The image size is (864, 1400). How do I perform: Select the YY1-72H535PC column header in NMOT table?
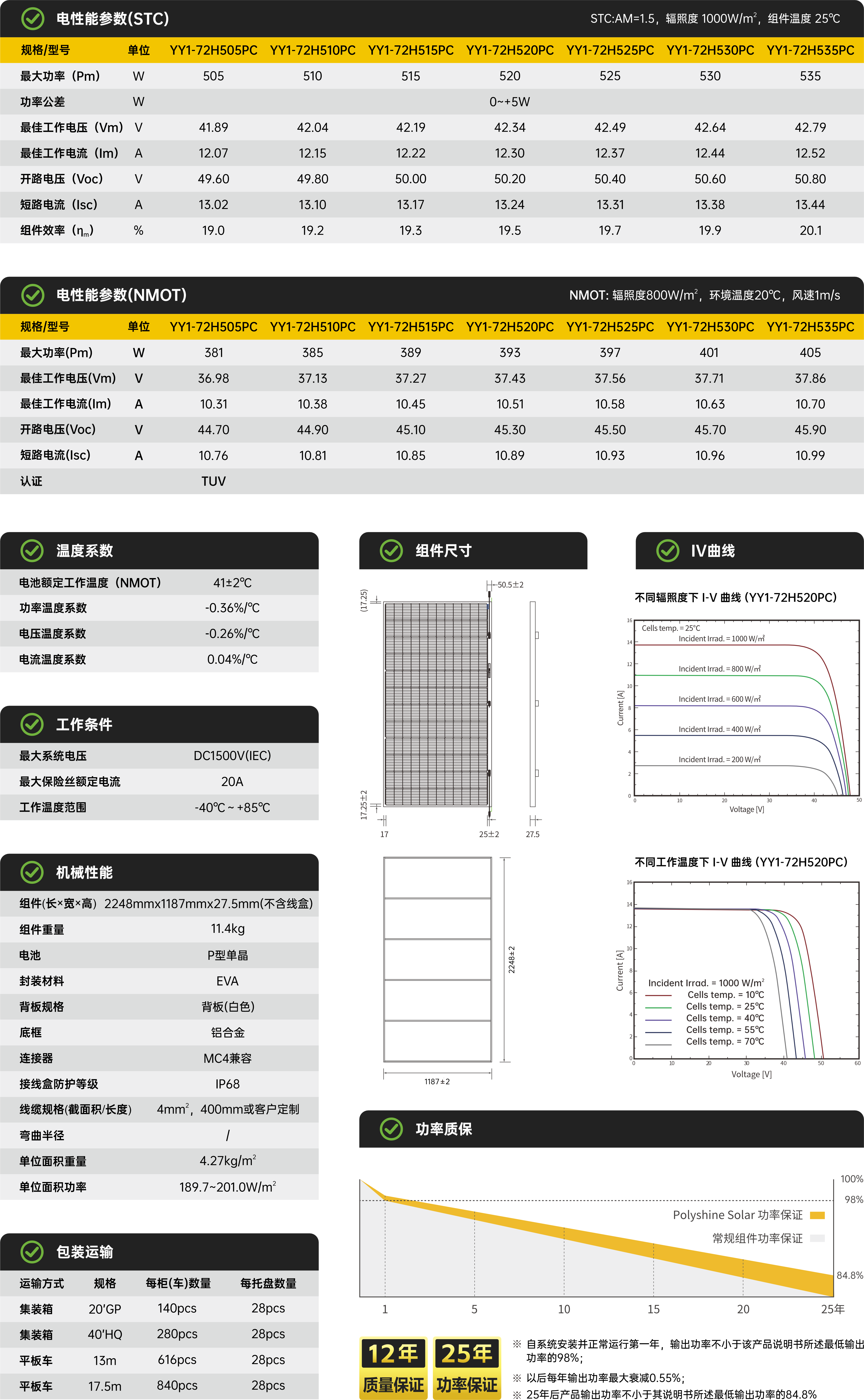point(810,327)
